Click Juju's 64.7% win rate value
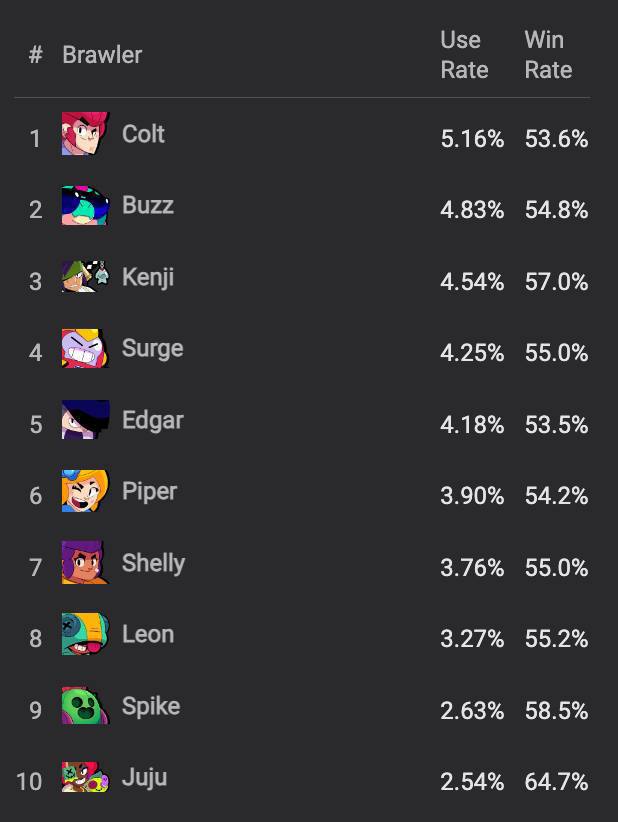This screenshot has height=822, width=618. [556, 781]
